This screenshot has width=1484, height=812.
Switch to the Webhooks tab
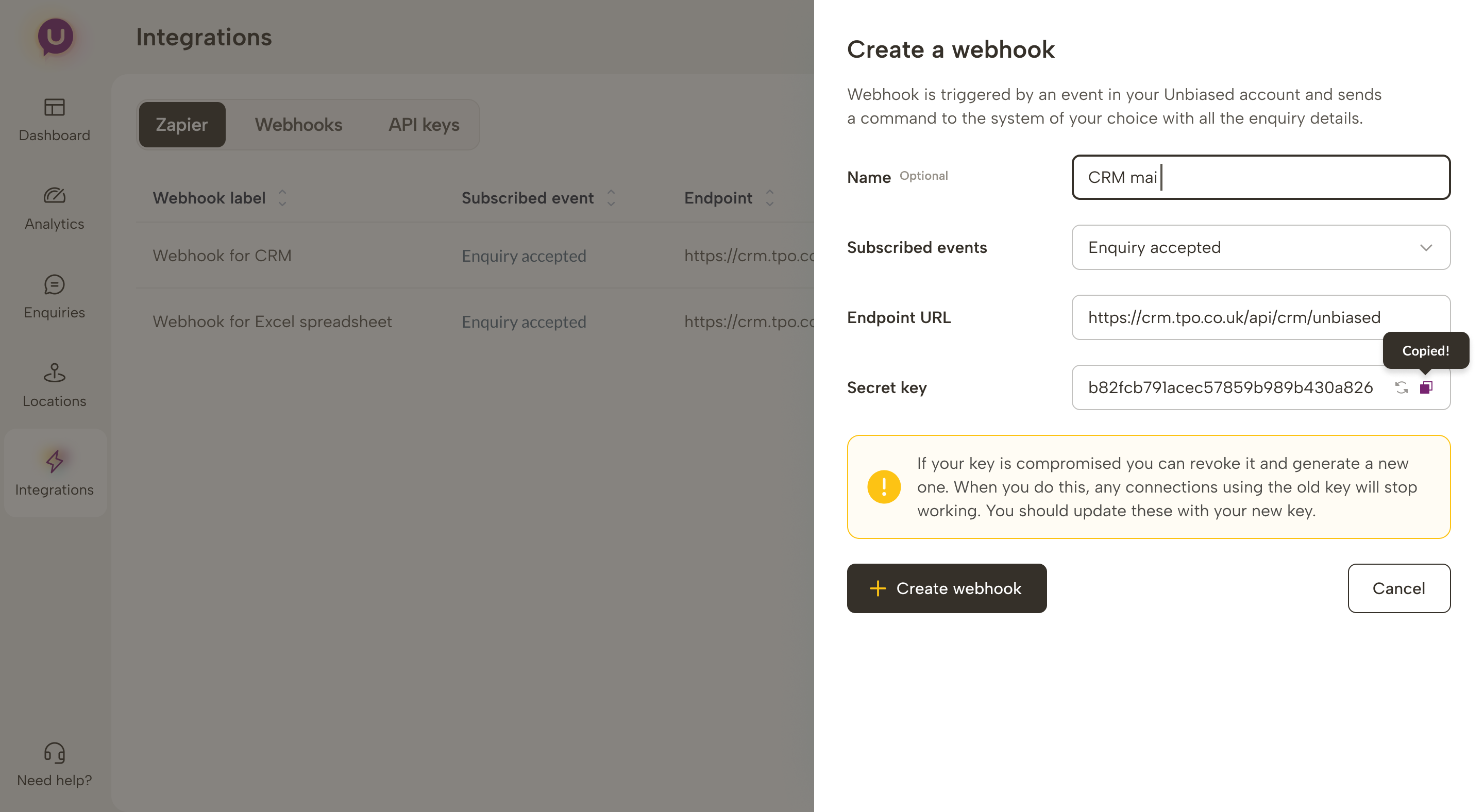click(298, 125)
